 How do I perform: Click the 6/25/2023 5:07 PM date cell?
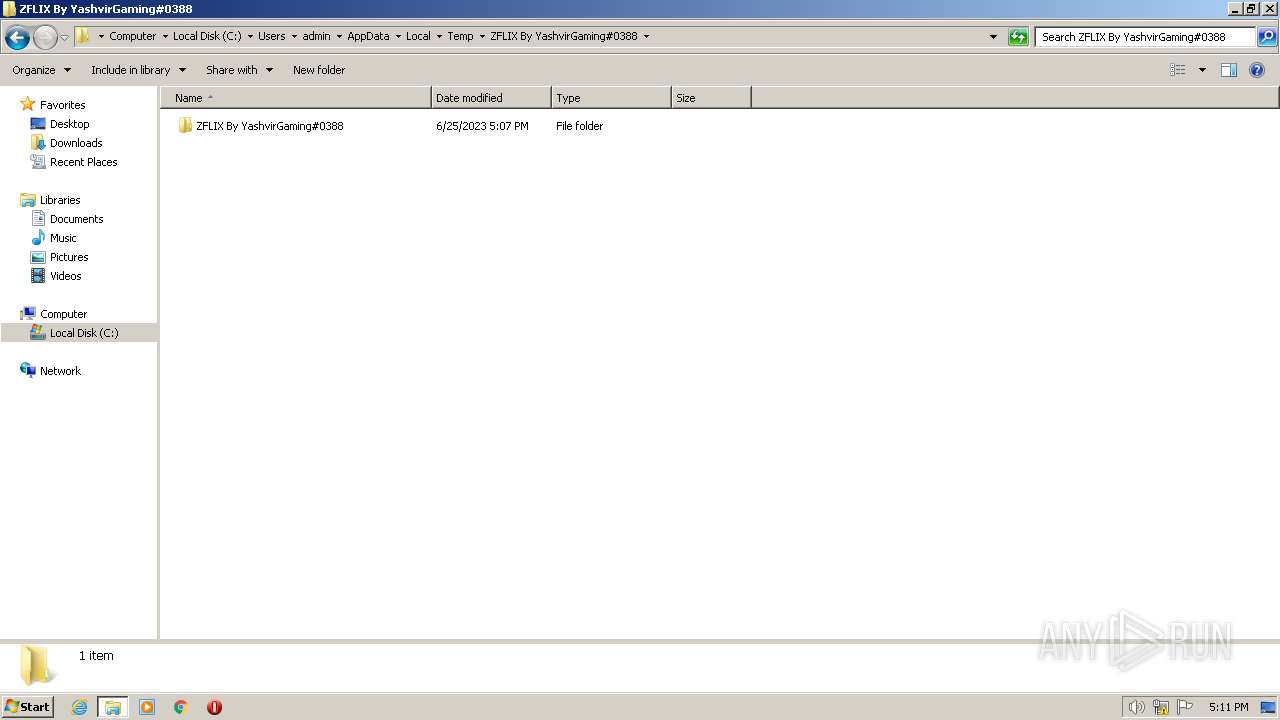482,126
